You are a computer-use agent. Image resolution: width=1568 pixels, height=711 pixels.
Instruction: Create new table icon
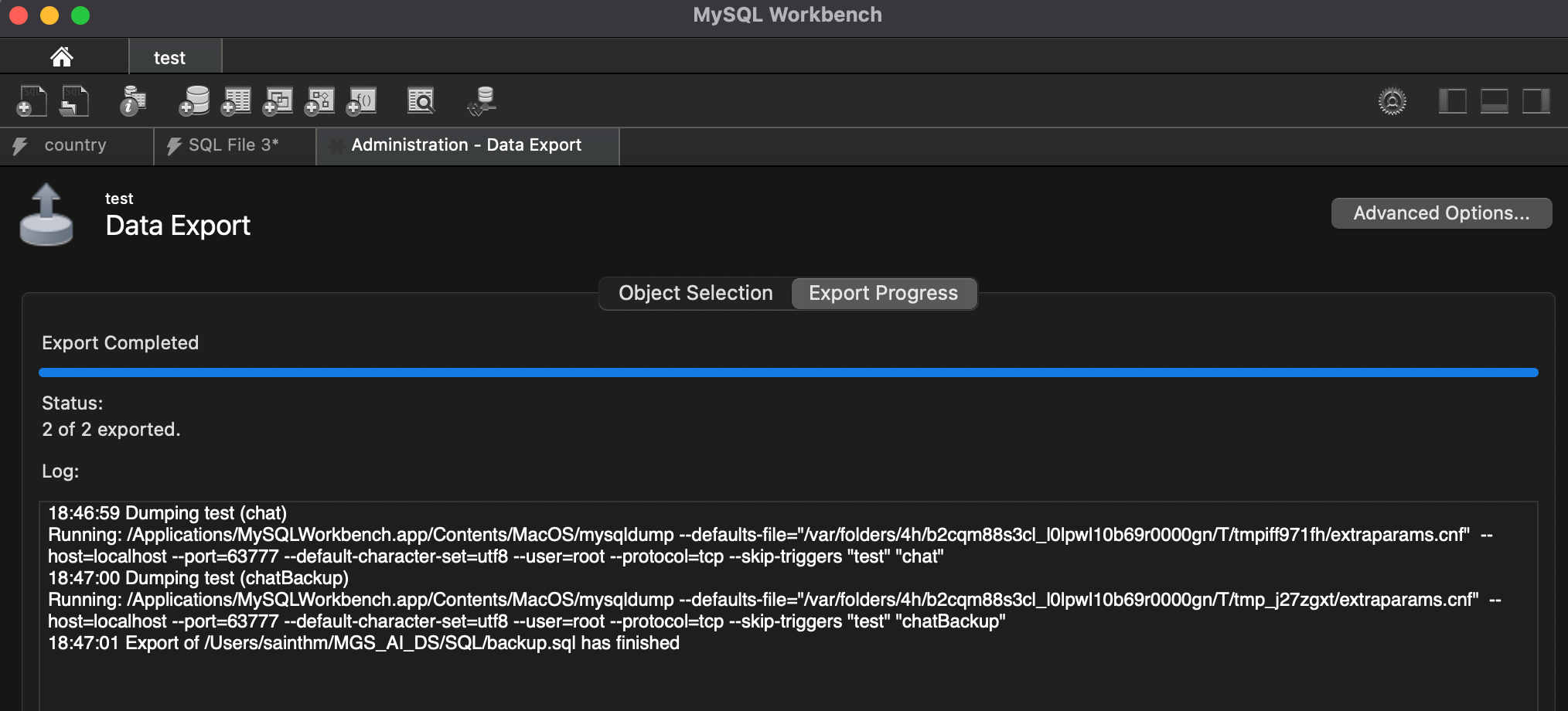(236, 101)
